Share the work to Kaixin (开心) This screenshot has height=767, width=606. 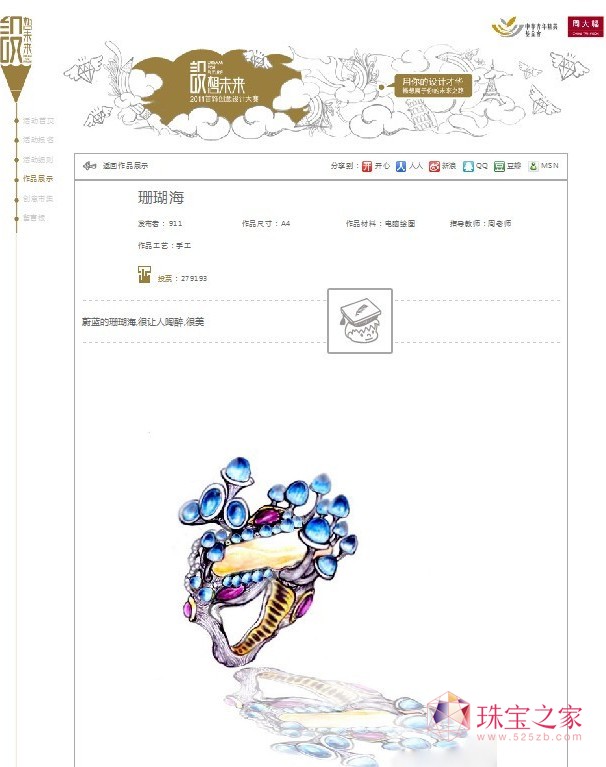coord(376,166)
